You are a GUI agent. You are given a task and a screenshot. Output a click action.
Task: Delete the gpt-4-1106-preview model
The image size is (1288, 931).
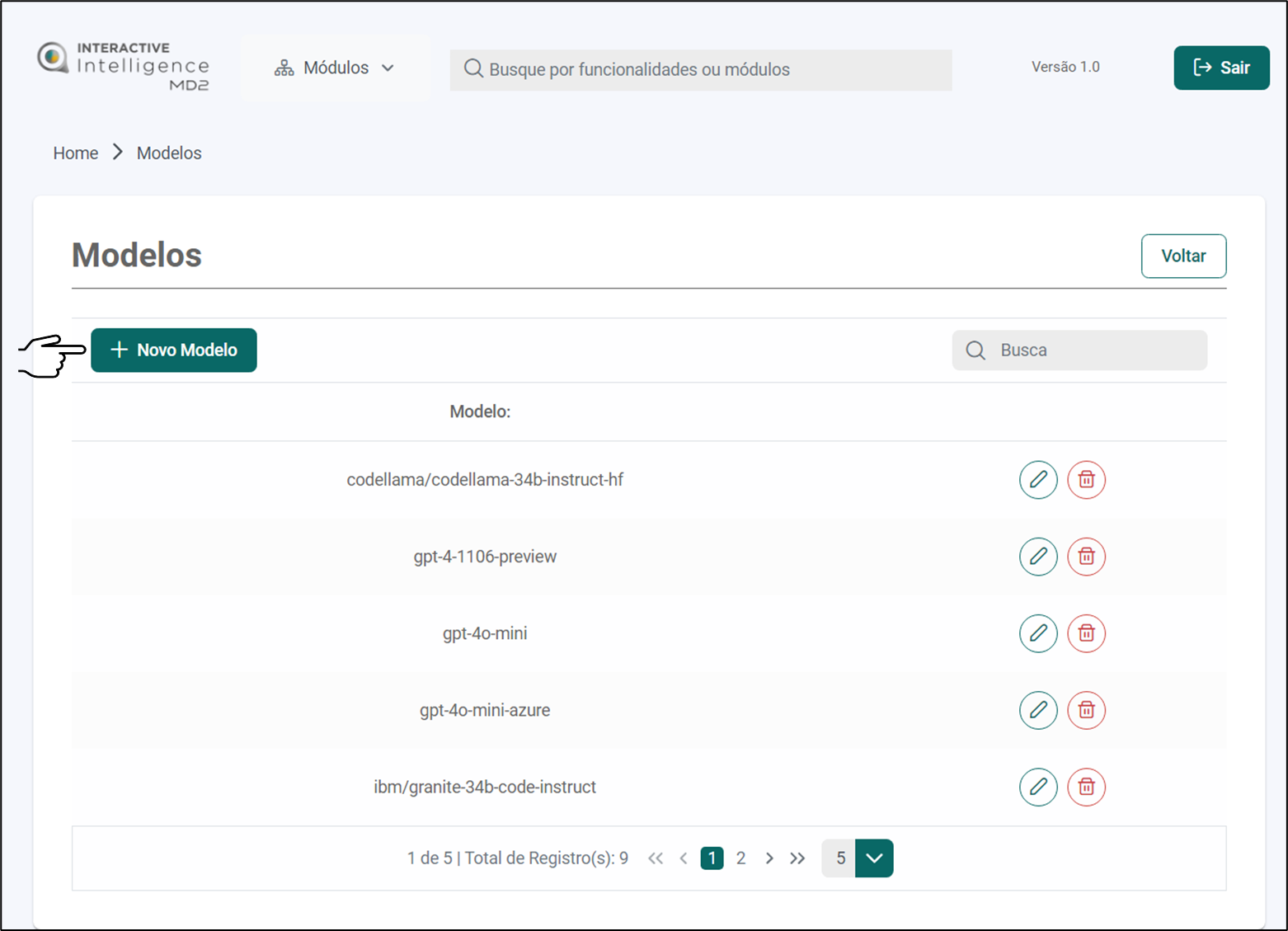coord(1086,557)
